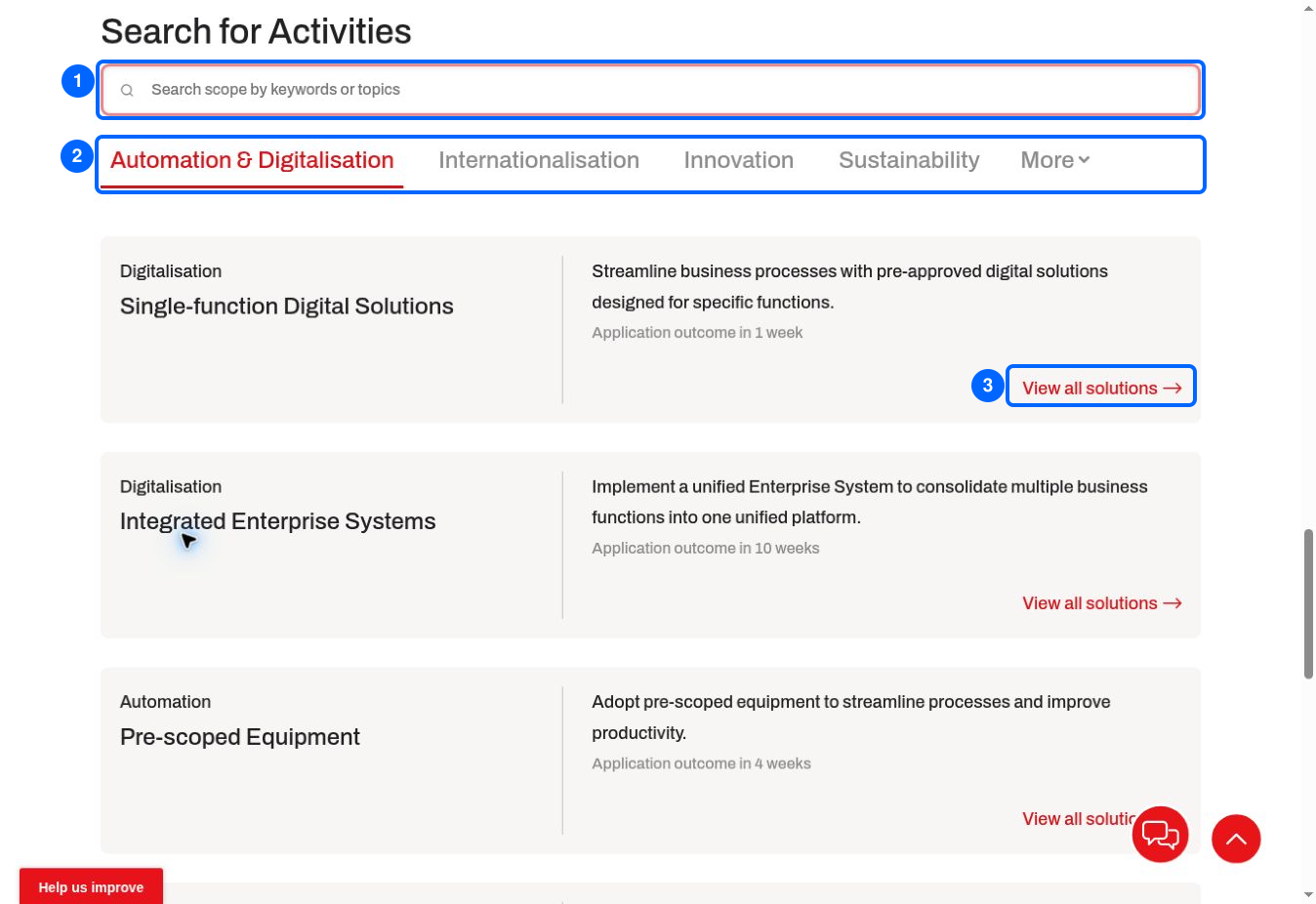This screenshot has width=1316, height=904.
Task: Select the Automation & Digitalisation tab
Action: [x=252, y=160]
